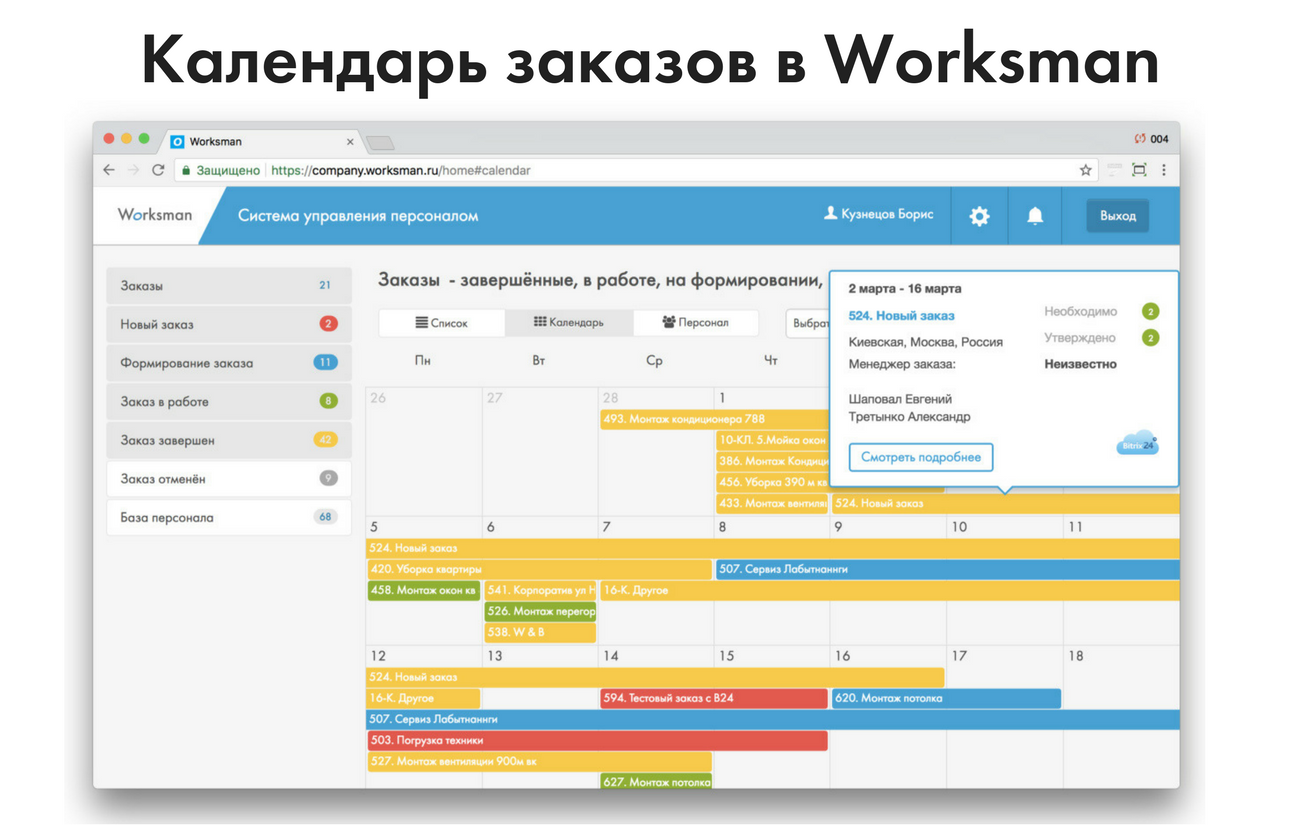Open Заказ завершен in the sidebar
Image resolution: width=1300 pixels, height=825 pixels.
click(x=229, y=441)
